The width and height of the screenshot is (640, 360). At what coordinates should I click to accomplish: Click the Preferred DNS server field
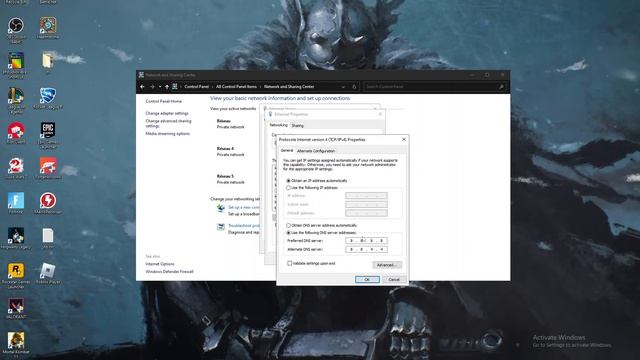point(366,241)
